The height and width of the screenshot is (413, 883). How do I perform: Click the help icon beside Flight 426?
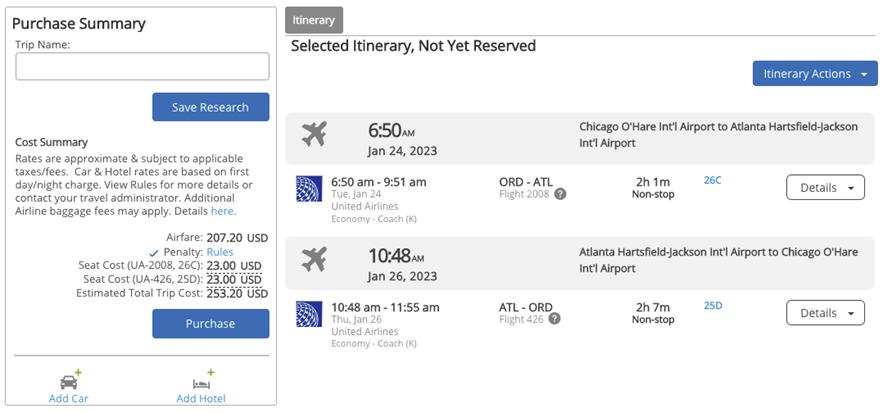pos(554,319)
